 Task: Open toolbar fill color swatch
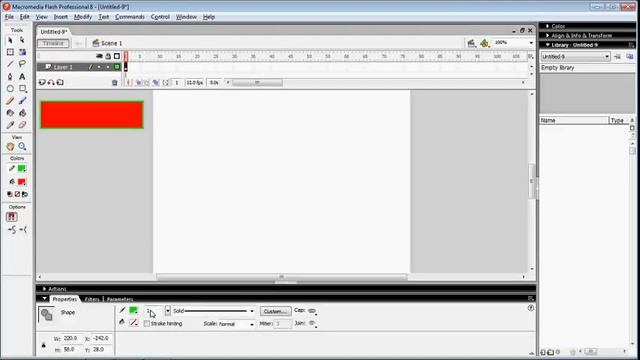coord(22,182)
